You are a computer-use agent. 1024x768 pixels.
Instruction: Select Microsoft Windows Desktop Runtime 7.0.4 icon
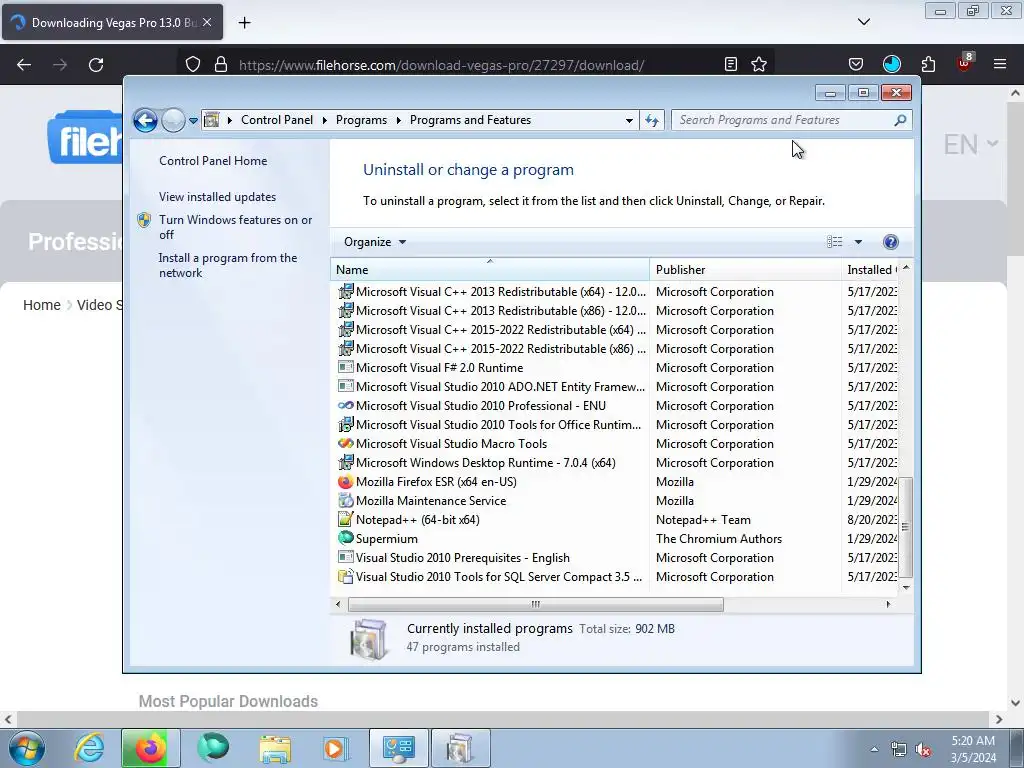click(345, 462)
